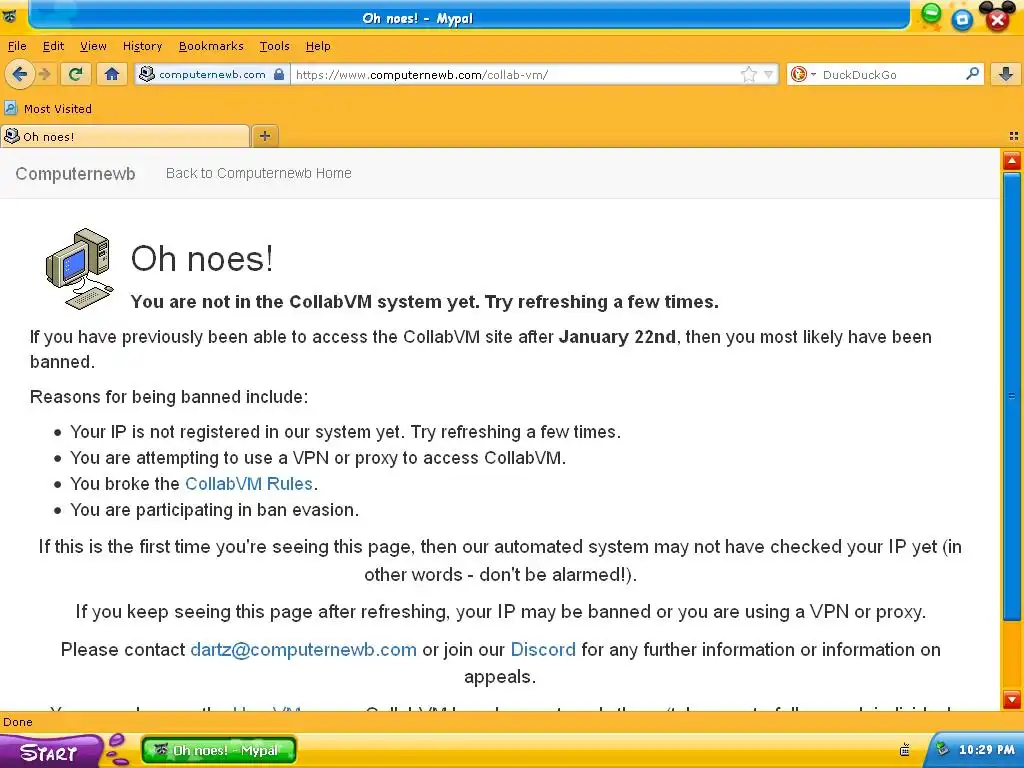This screenshot has height=768, width=1024.
Task: Open the History menu
Action: tap(142, 46)
